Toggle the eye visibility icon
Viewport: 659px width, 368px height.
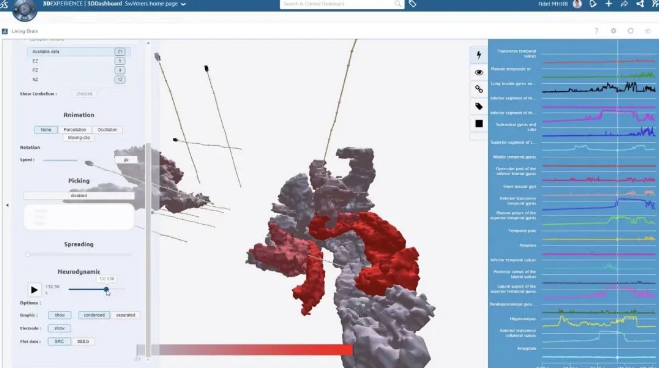(x=479, y=72)
